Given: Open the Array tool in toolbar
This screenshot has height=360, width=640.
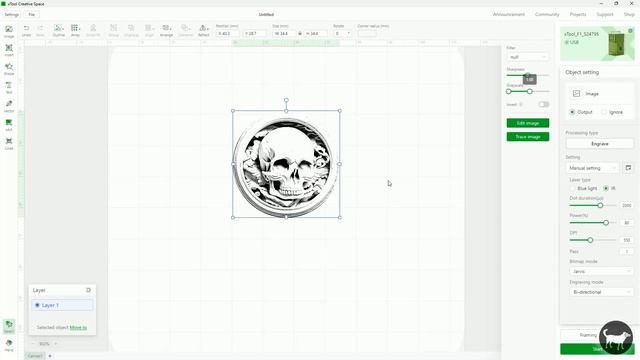Looking at the screenshot, I should click(x=75, y=30).
